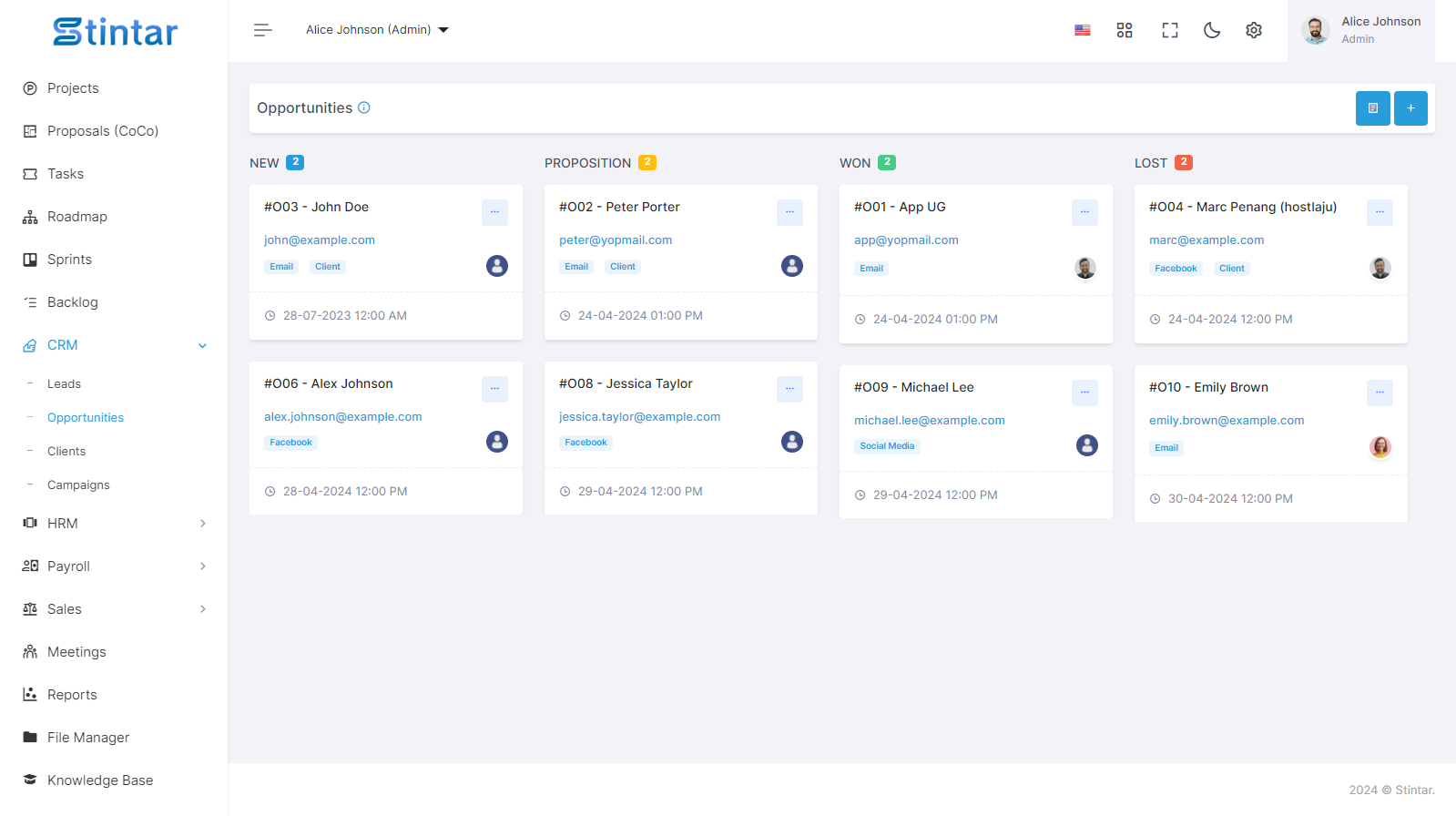Open Alice Johnson (Admin) workspace dropdown
The width and height of the screenshot is (1456, 816).
click(x=377, y=30)
